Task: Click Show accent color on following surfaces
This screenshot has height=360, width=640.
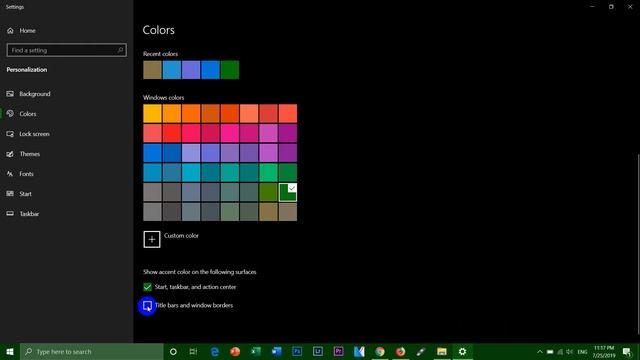Action: 200,272
